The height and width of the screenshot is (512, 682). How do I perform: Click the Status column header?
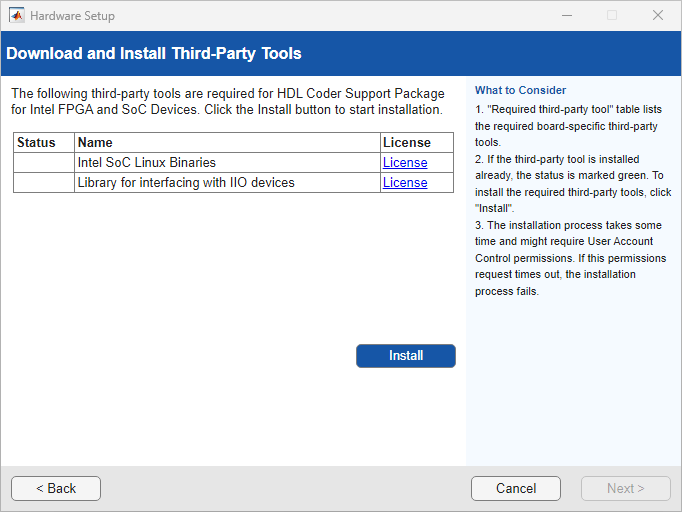37,143
